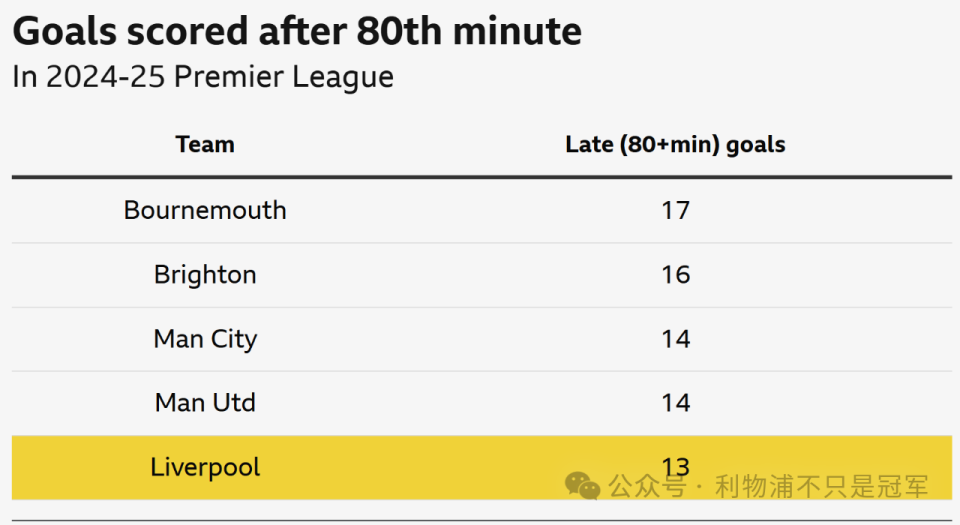Click Brighton's value of 16
The height and width of the screenshot is (525, 960).
point(675,275)
